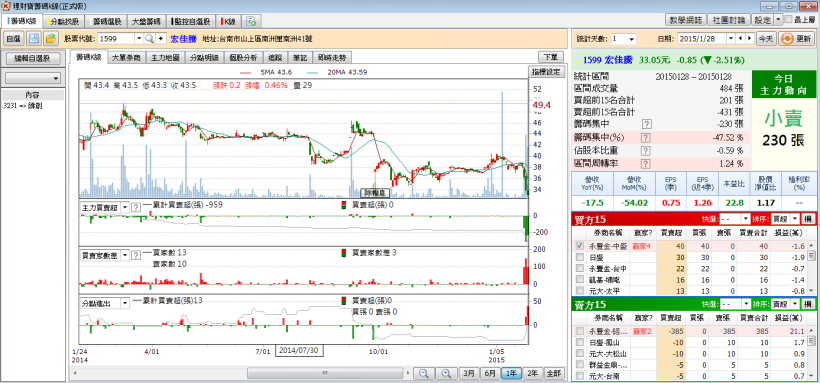Click the zoom-out magnifier below the chart
The width and height of the screenshot is (820, 383).
click(424, 373)
